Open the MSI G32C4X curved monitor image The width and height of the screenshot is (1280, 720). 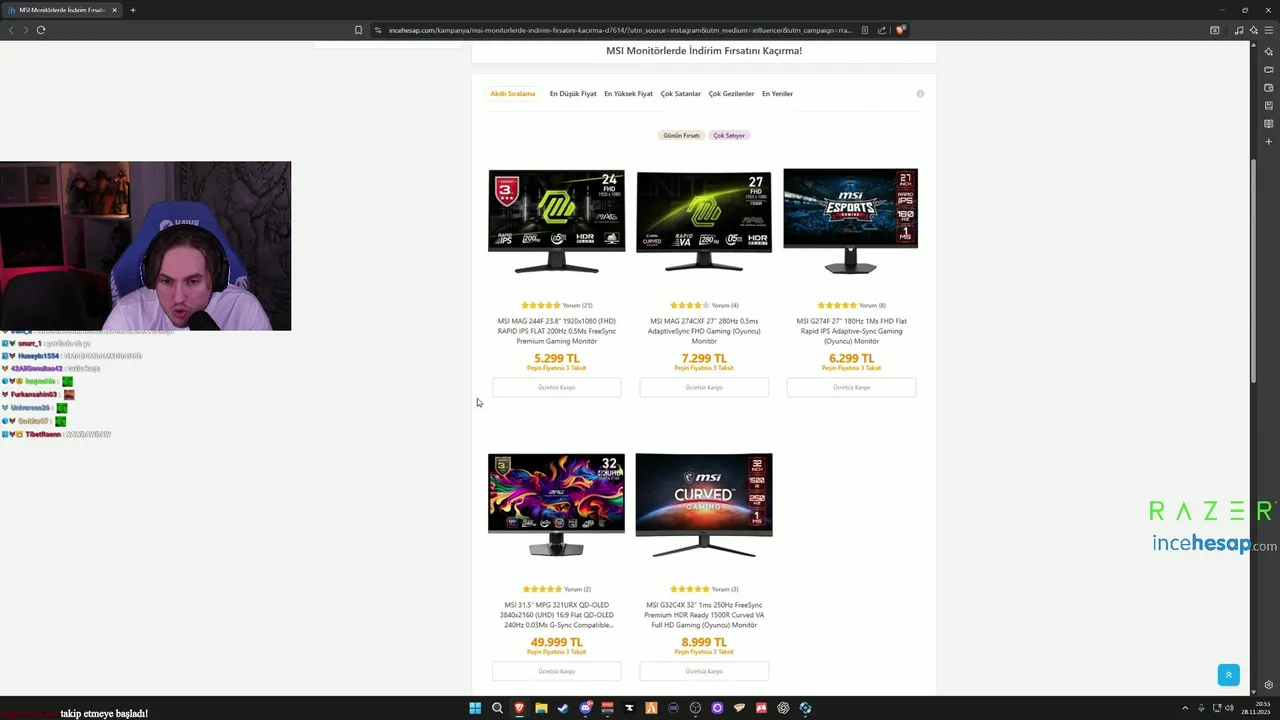point(704,505)
